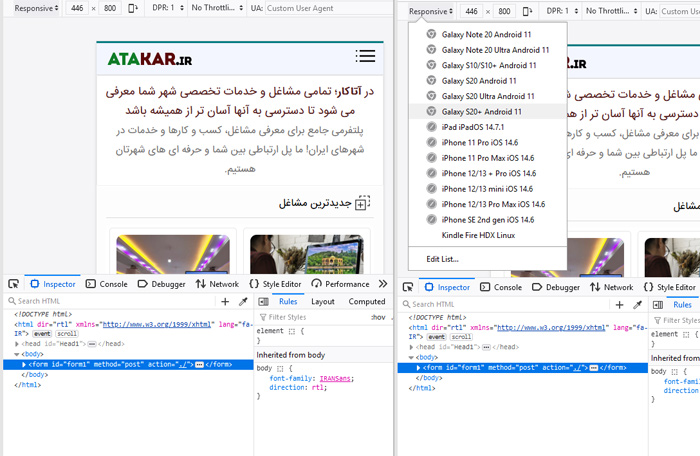Edit the width field 446 in left window

point(77,8)
